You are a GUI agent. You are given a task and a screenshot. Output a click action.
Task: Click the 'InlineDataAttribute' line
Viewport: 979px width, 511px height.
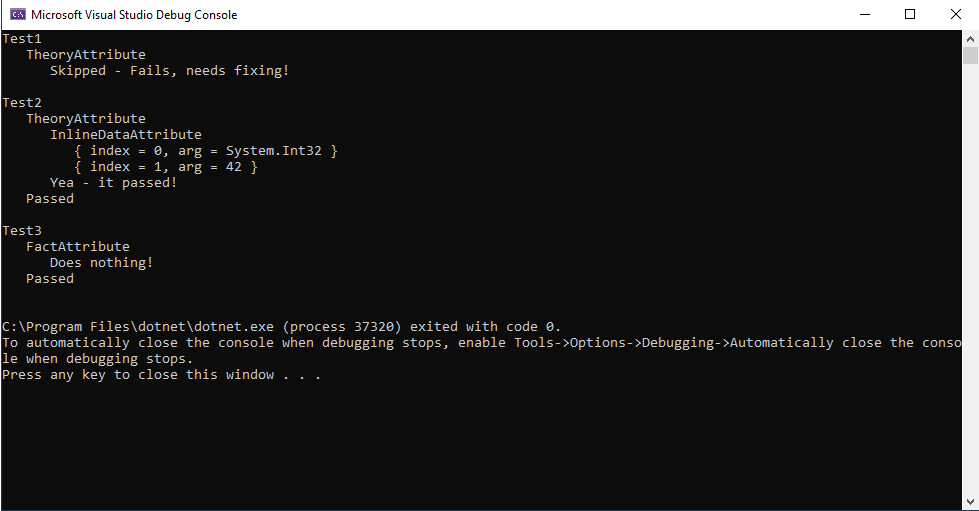[x=125, y=134]
